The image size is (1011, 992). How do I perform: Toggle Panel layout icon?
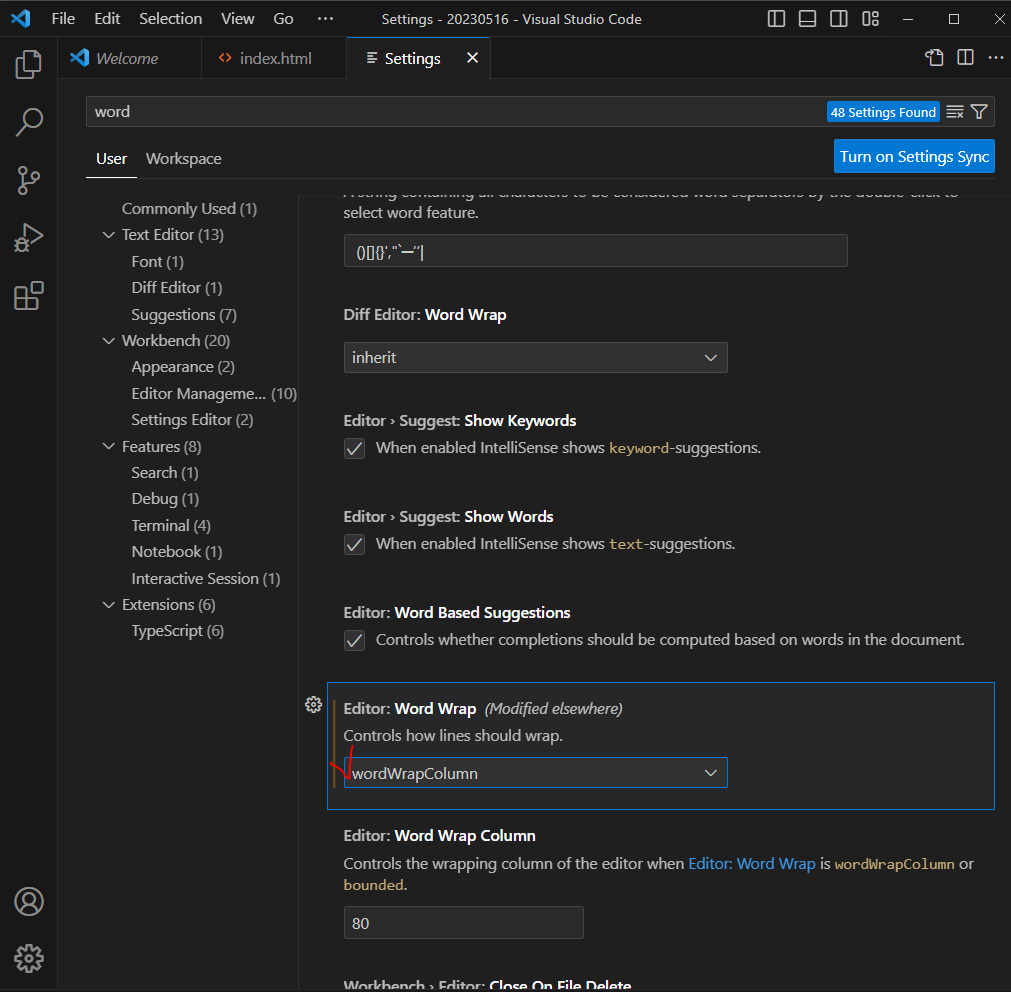[807, 19]
